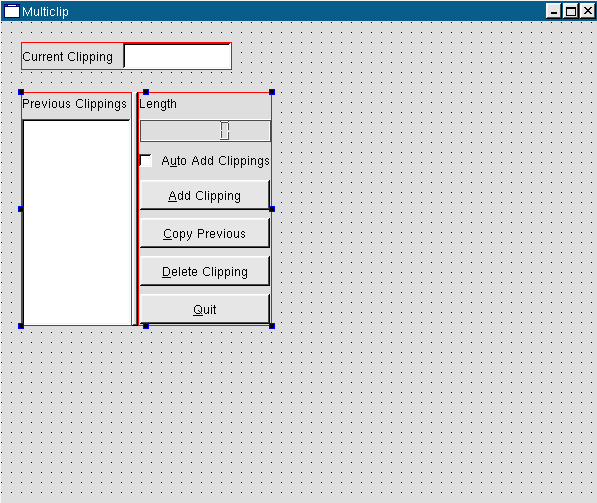Minimize the Multiclip window
Image resolution: width=597 pixels, height=503 pixels.
553,11
